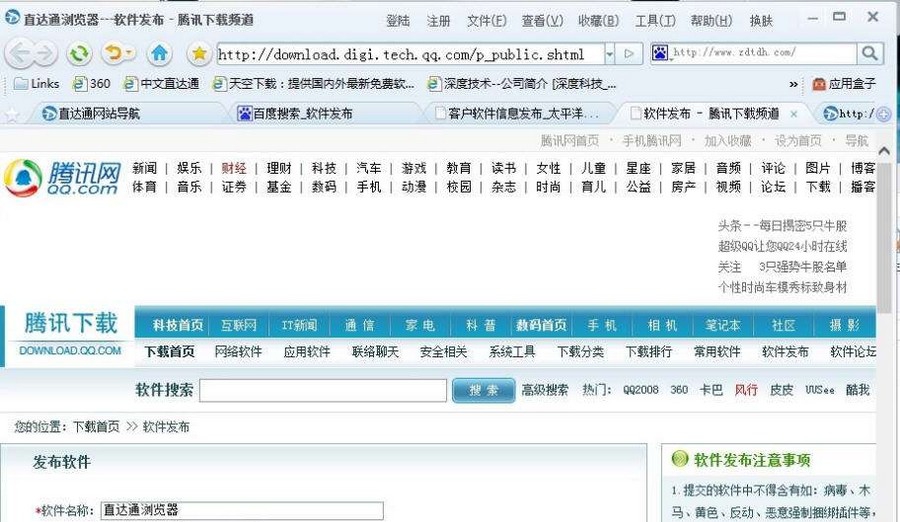The height and width of the screenshot is (522, 900).
Task: Open the Links bookmarks folder
Action: tap(37, 84)
